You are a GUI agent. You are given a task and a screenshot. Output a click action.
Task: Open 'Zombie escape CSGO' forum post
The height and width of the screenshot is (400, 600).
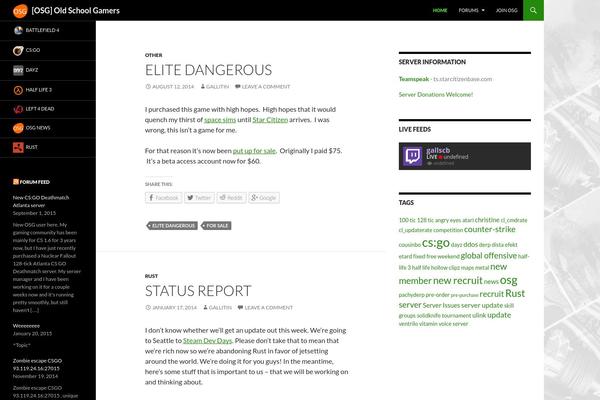37,365
